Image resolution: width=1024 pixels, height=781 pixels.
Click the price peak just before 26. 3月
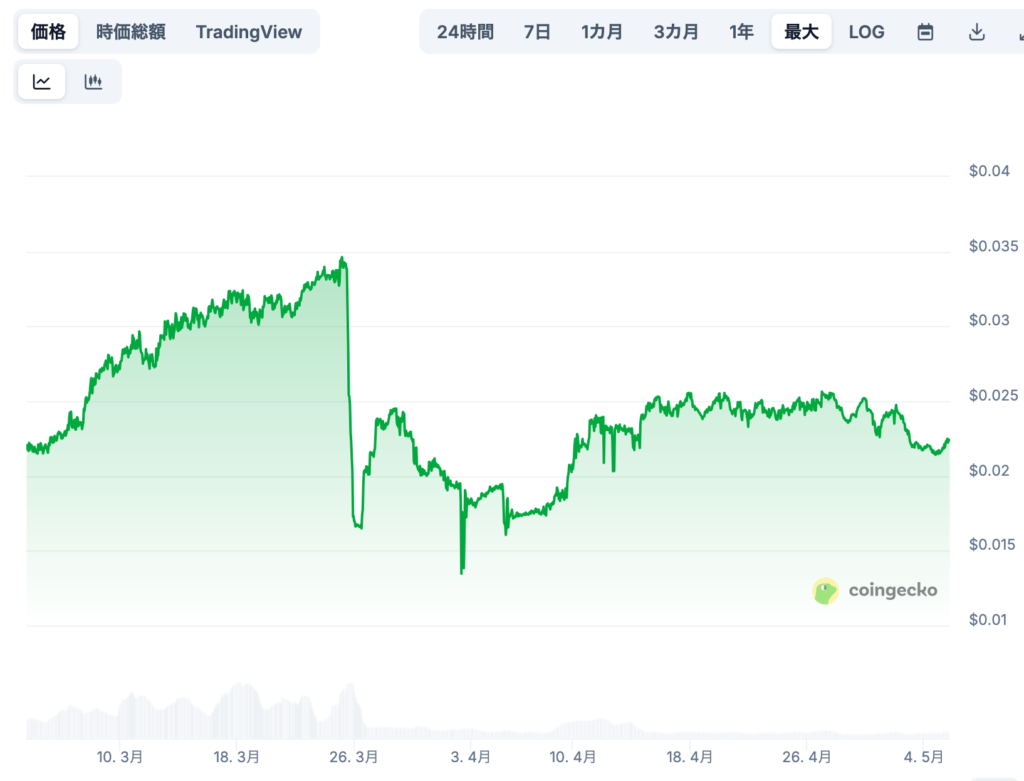(x=343, y=259)
